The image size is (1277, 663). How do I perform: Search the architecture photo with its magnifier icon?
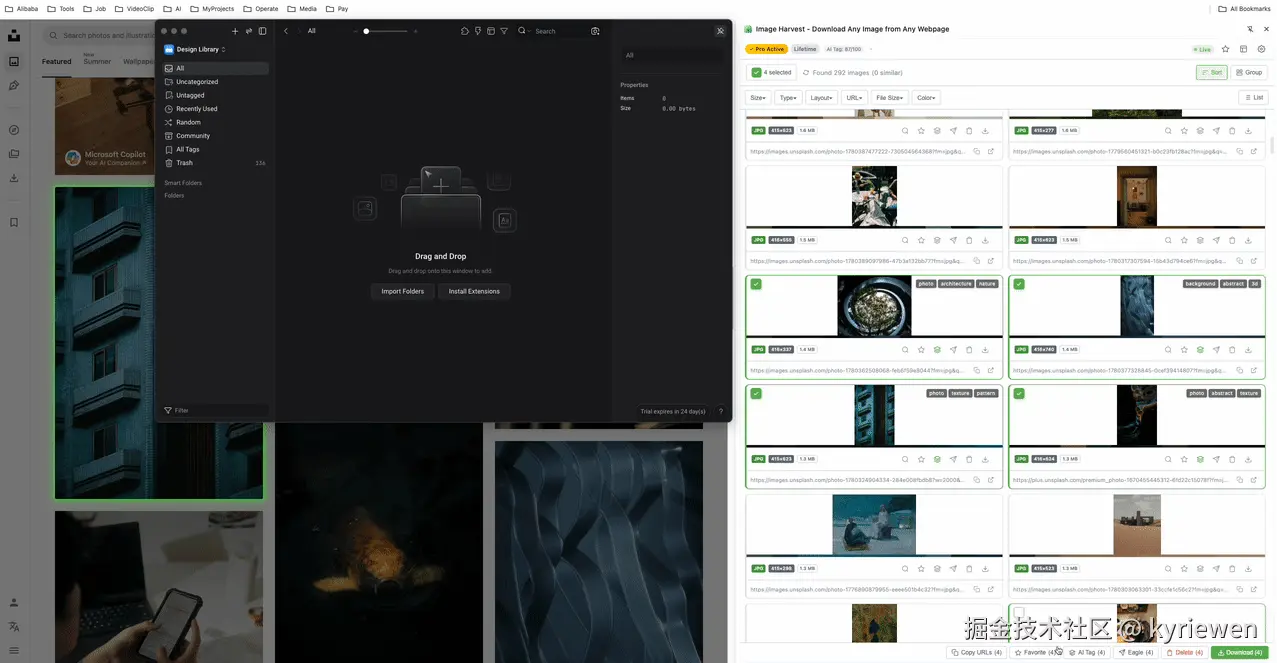point(905,350)
